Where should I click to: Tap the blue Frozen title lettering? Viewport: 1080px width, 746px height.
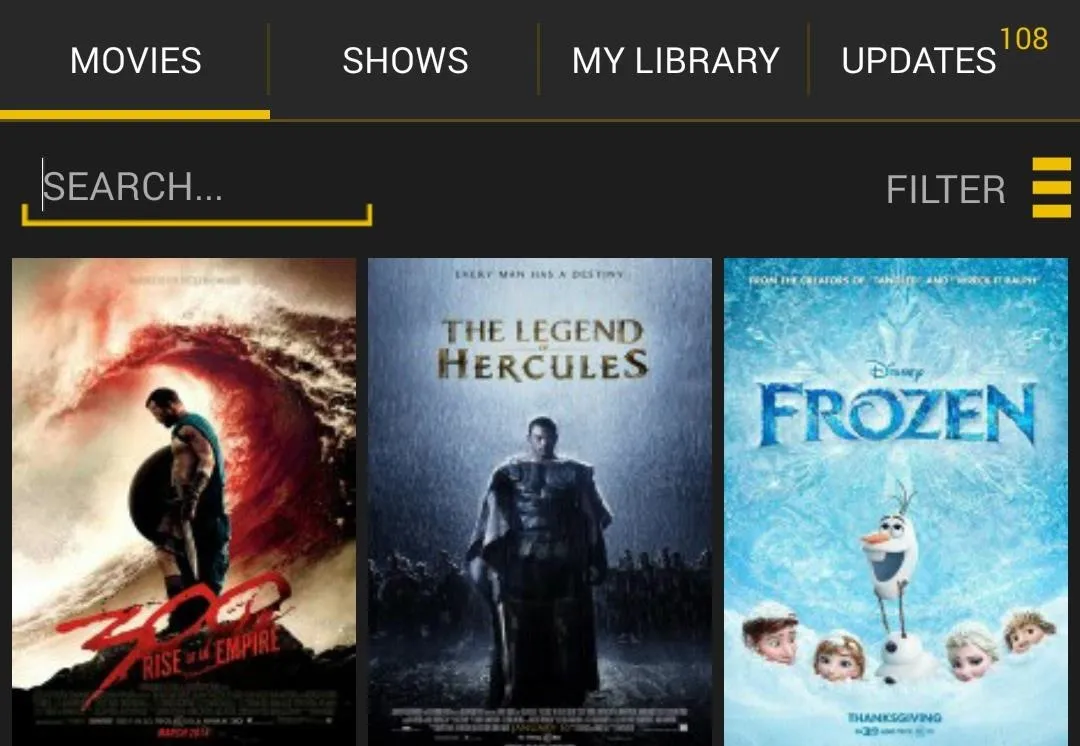tap(897, 415)
